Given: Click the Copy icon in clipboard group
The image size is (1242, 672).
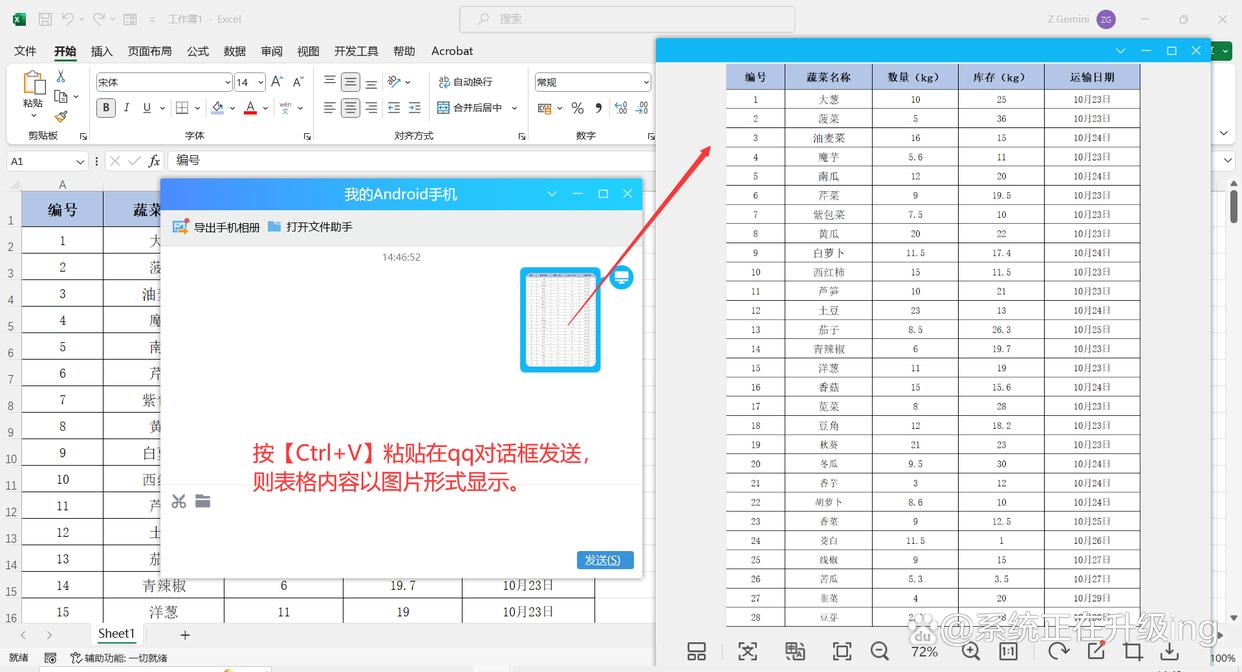Looking at the screenshot, I should click(x=61, y=96).
